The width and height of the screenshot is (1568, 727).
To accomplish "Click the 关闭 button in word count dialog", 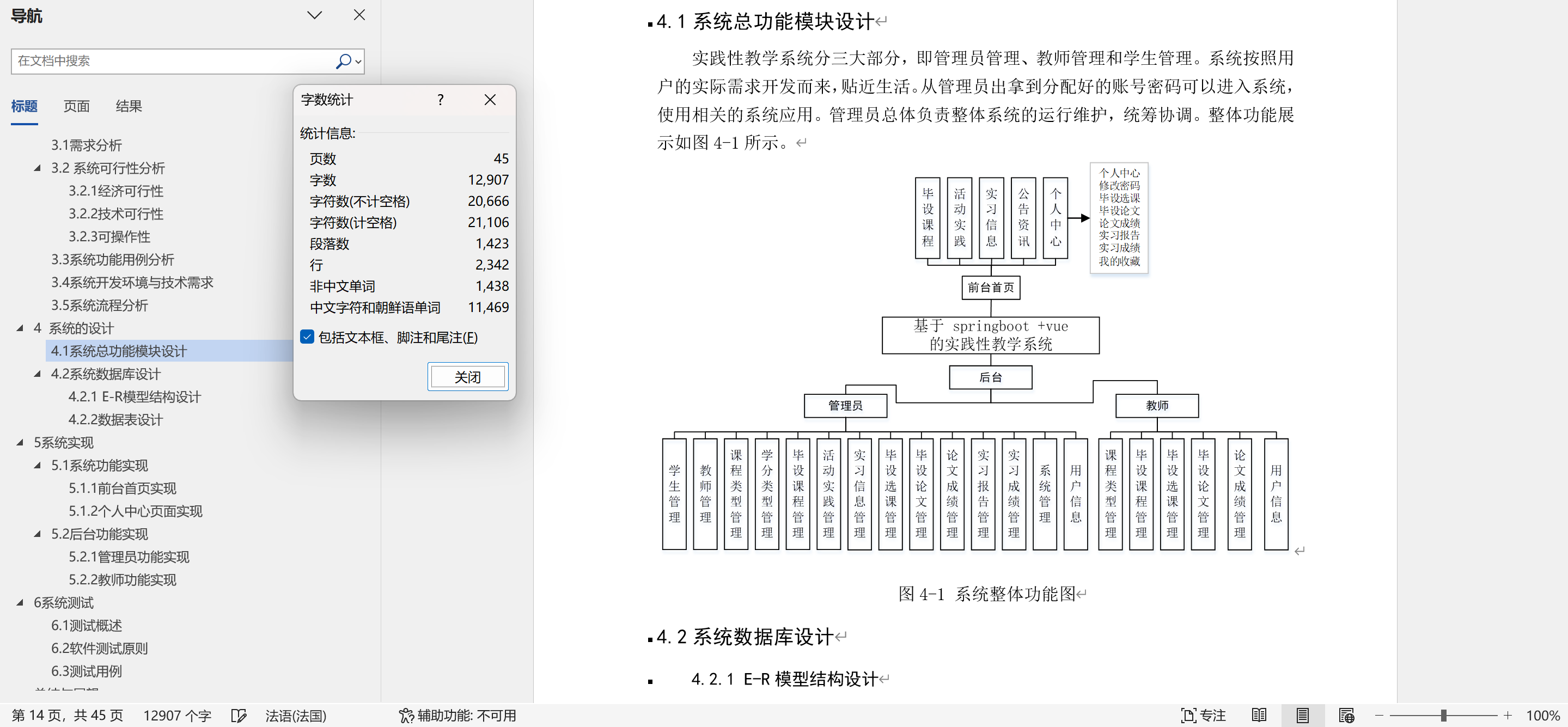I will click(x=467, y=377).
